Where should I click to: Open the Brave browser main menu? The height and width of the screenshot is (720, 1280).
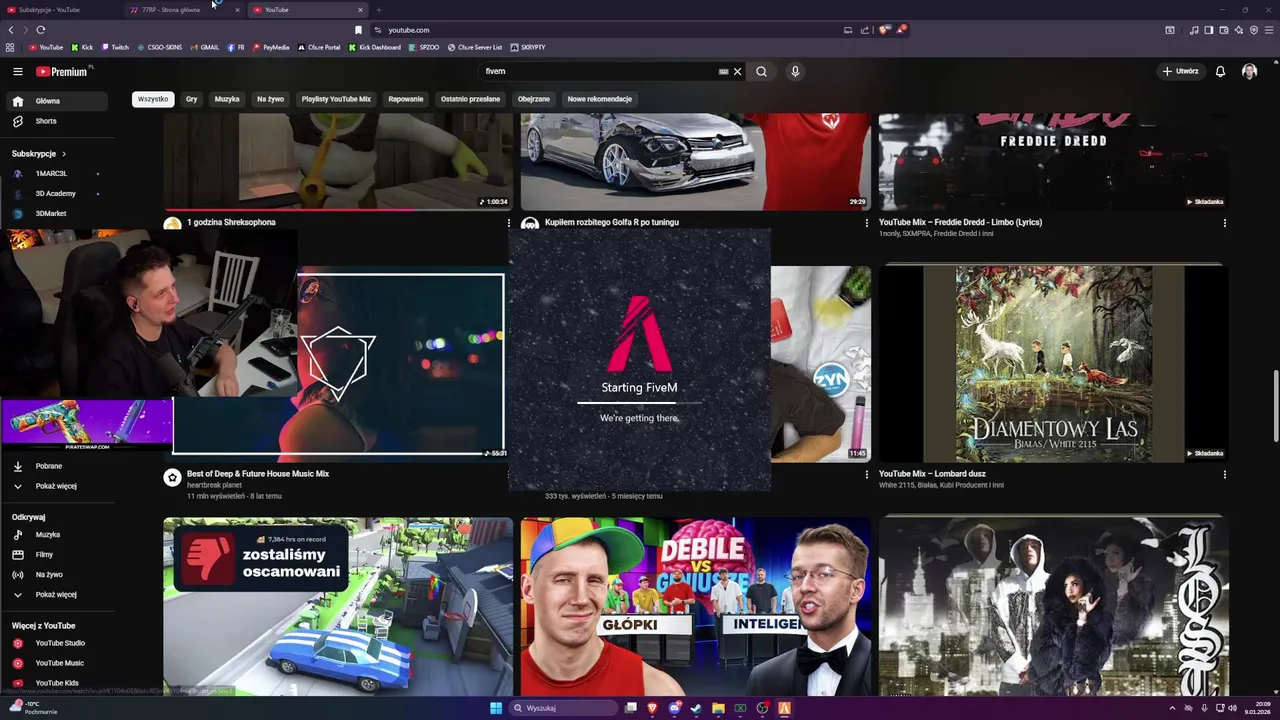pos(1269,30)
